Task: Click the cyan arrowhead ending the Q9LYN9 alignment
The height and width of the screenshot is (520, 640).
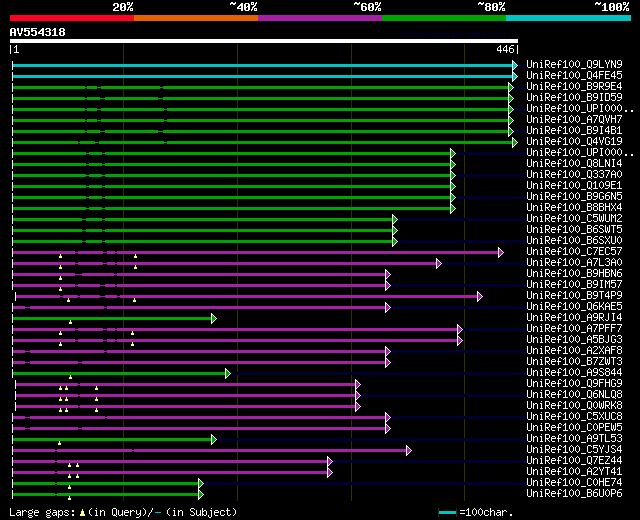Action: [x=515, y=65]
